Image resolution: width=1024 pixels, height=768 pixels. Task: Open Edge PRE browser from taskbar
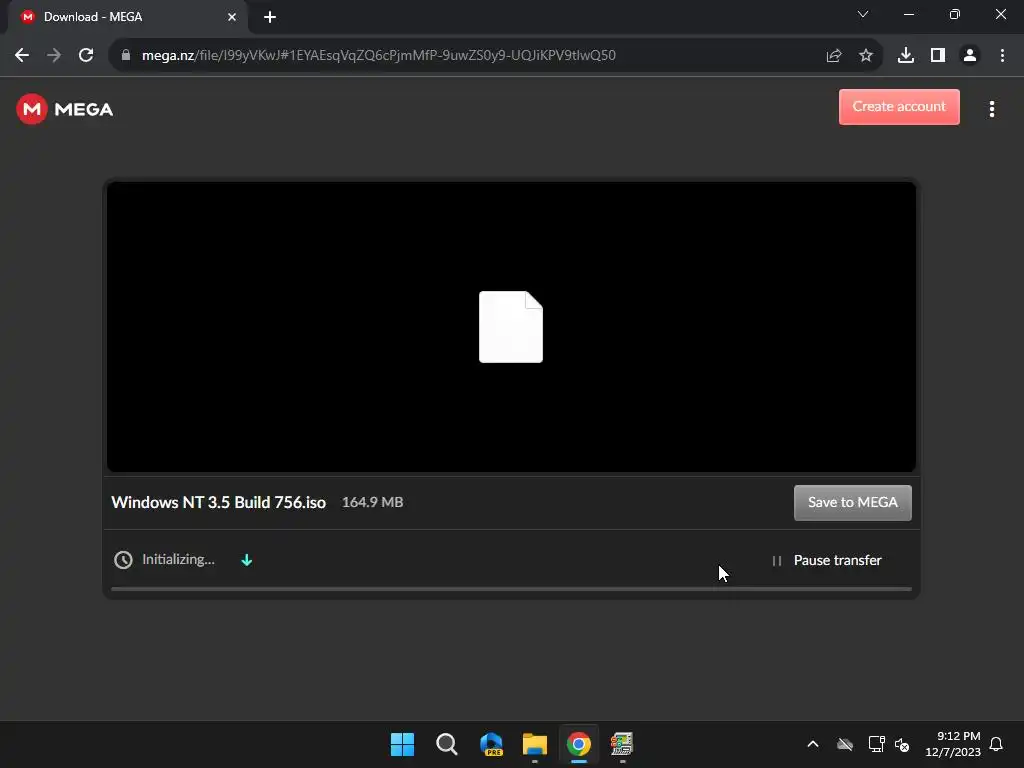tap(491, 744)
